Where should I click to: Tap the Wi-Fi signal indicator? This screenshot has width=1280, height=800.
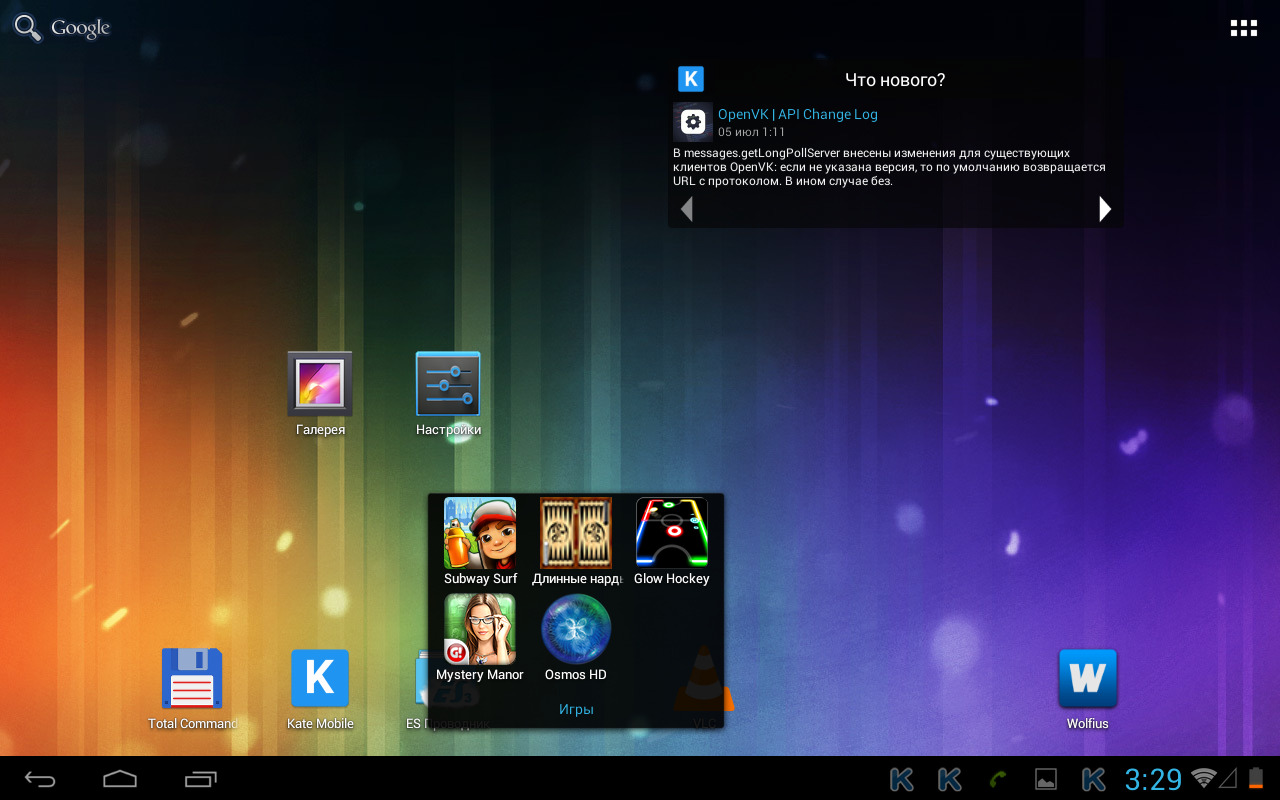click(x=1204, y=778)
